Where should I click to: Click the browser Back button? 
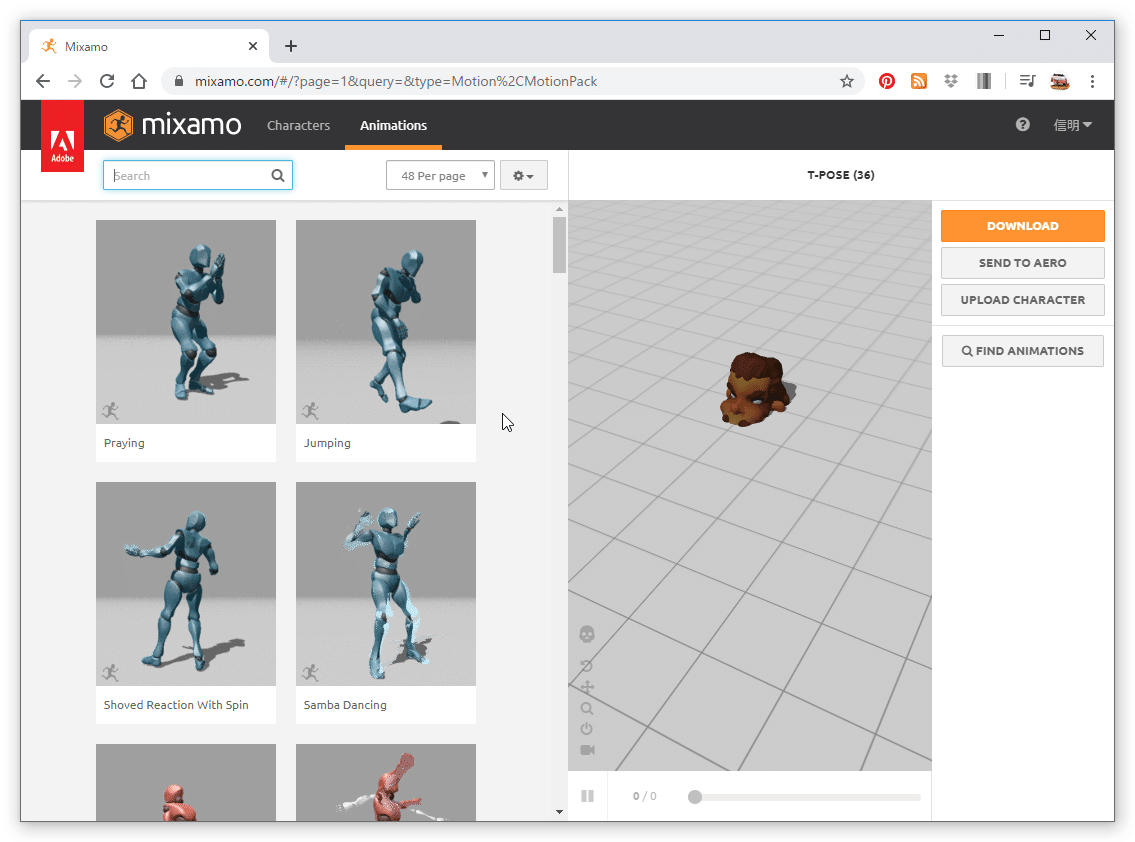point(43,81)
